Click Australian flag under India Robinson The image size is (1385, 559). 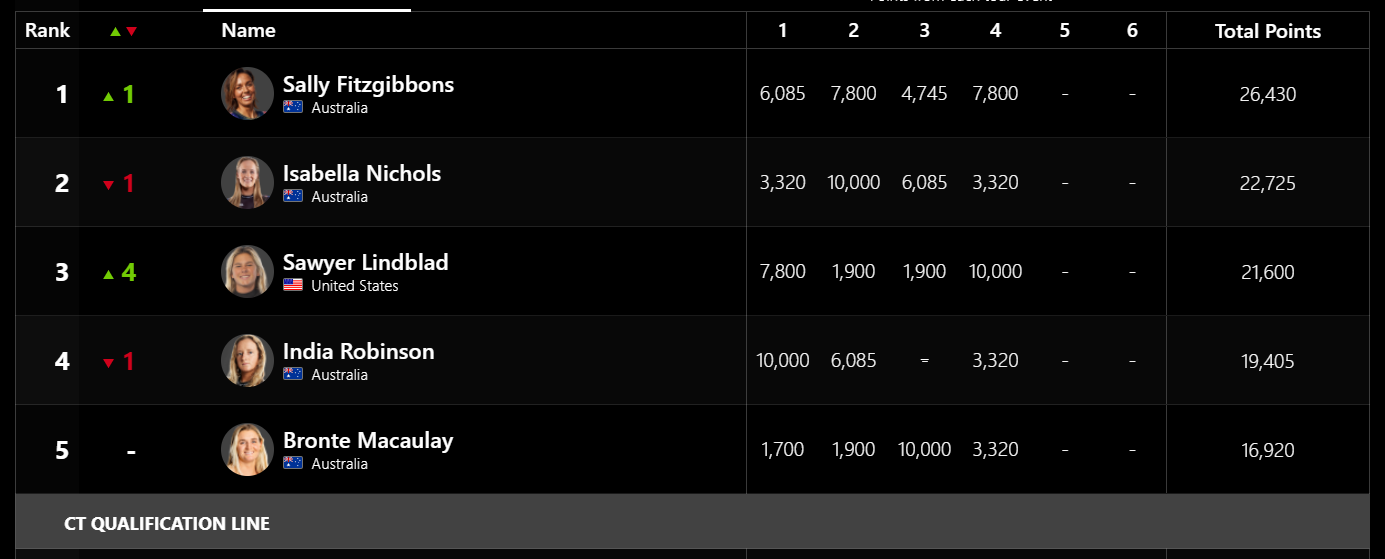(293, 375)
